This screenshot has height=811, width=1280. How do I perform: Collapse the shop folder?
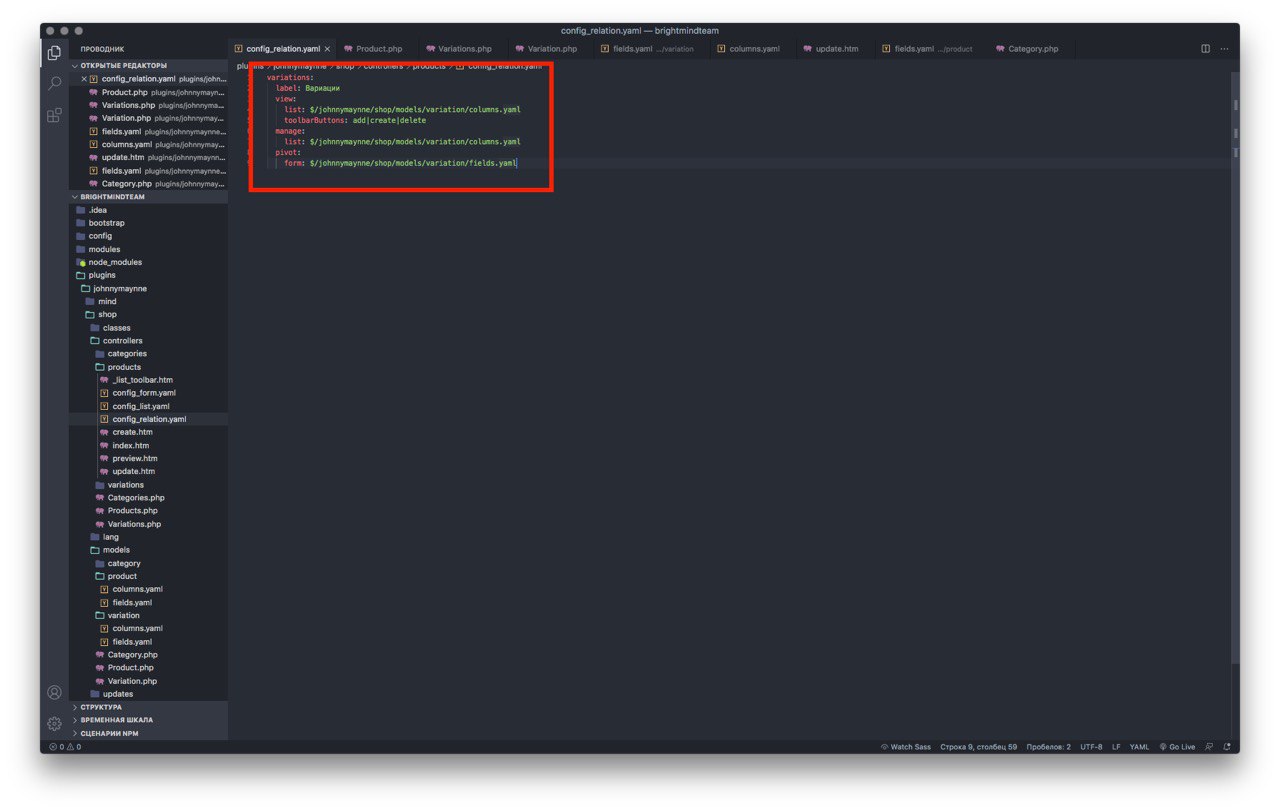click(x=148, y=314)
